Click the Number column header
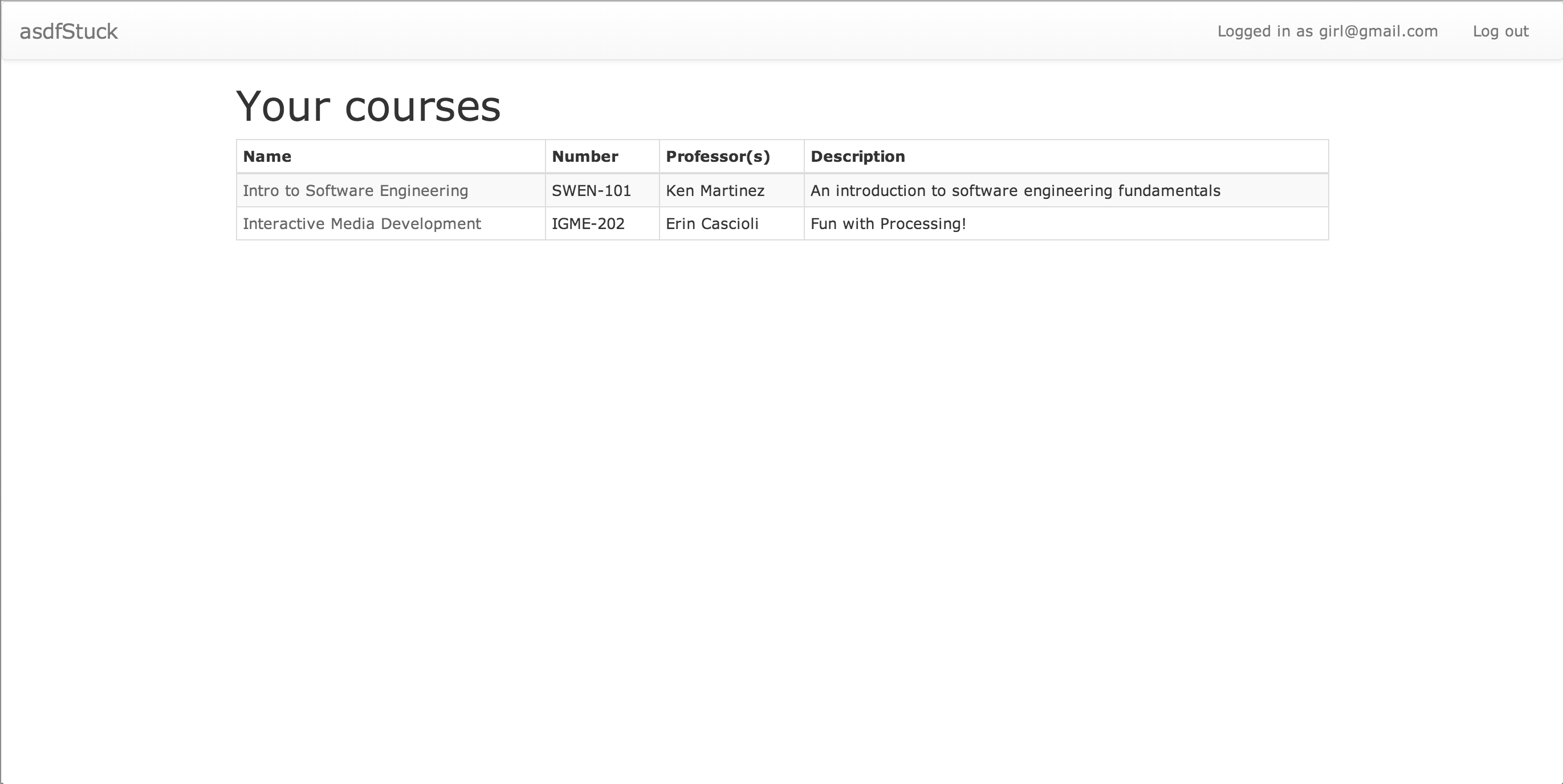 [584, 157]
